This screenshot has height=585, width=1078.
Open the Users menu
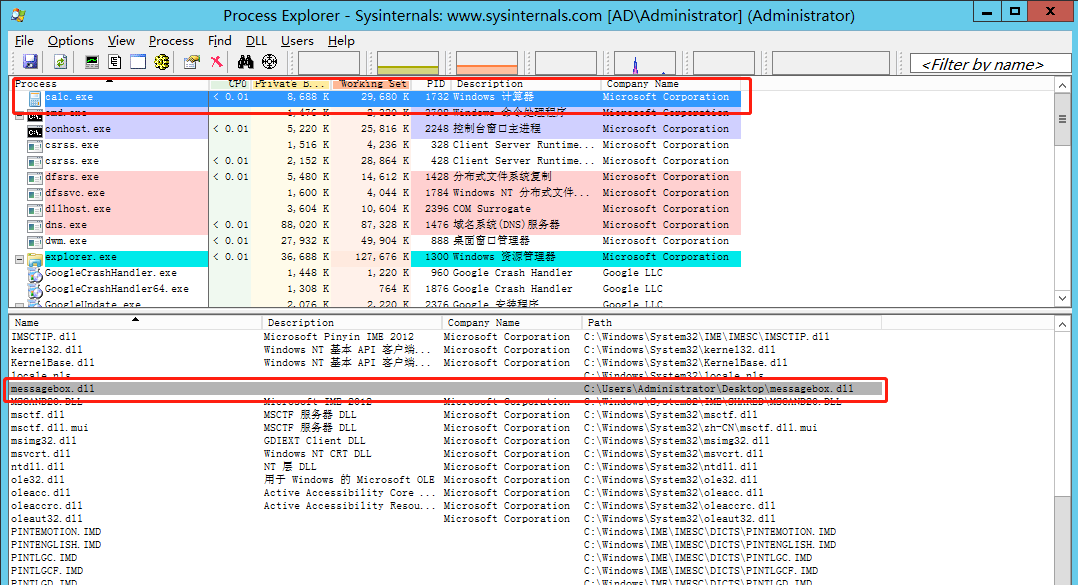coord(297,41)
